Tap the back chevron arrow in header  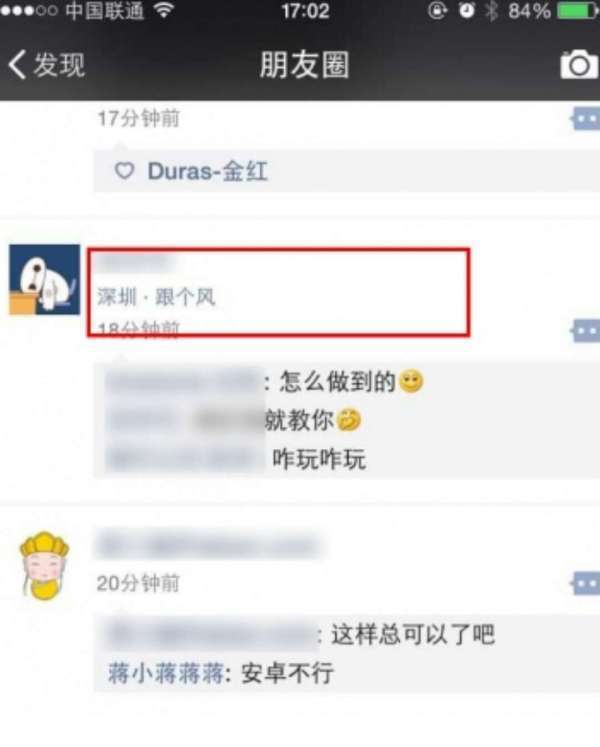tap(17, 64)
